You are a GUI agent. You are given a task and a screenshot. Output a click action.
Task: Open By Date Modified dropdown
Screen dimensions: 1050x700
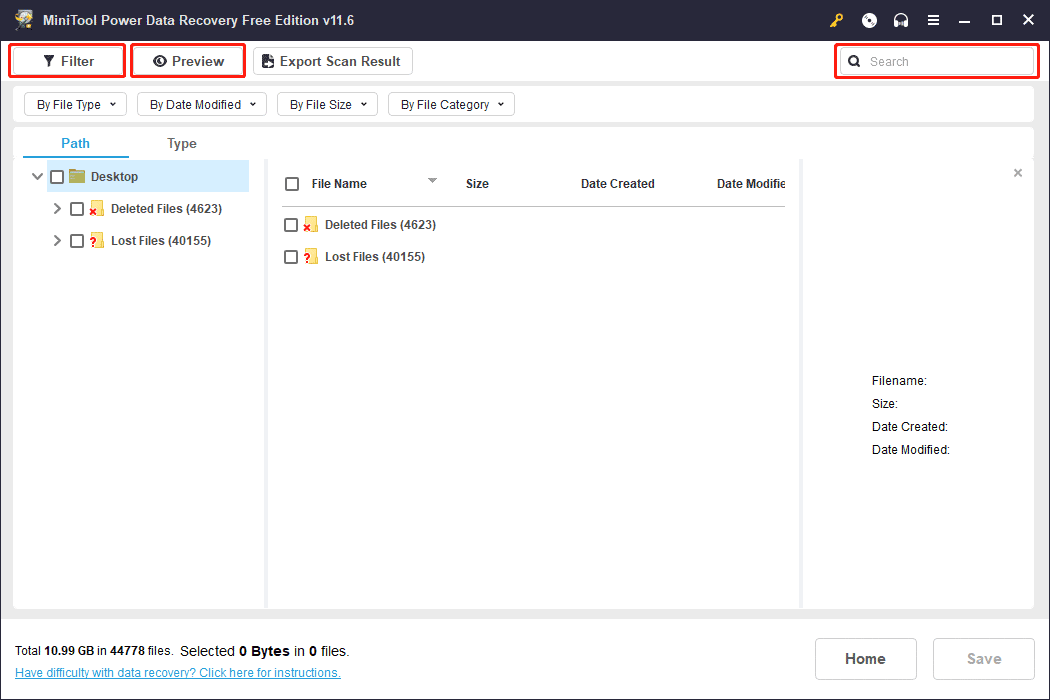(x=202, y=104)
